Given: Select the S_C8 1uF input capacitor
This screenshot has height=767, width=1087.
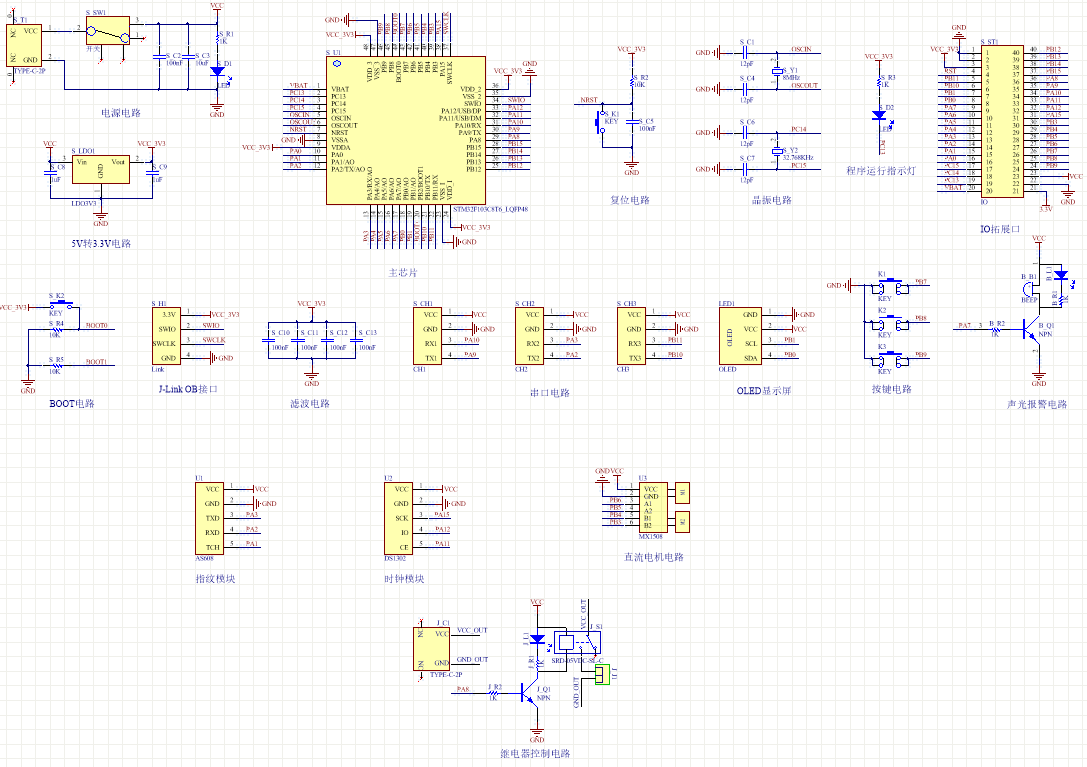Looking at the screenshot, I should click(50, 173).
